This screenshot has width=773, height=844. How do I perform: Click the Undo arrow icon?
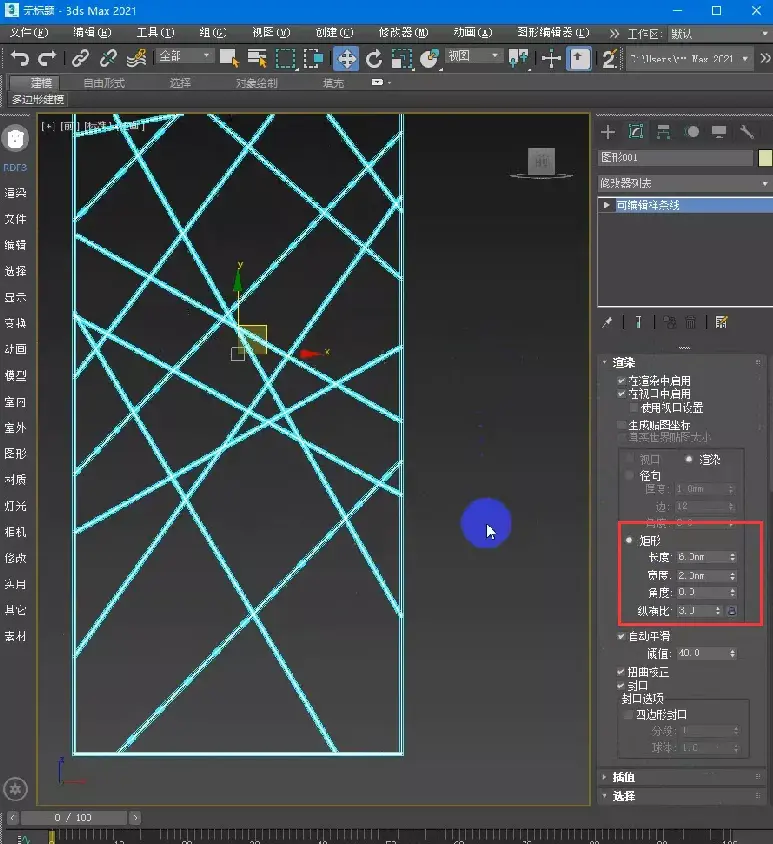(20, 58)
